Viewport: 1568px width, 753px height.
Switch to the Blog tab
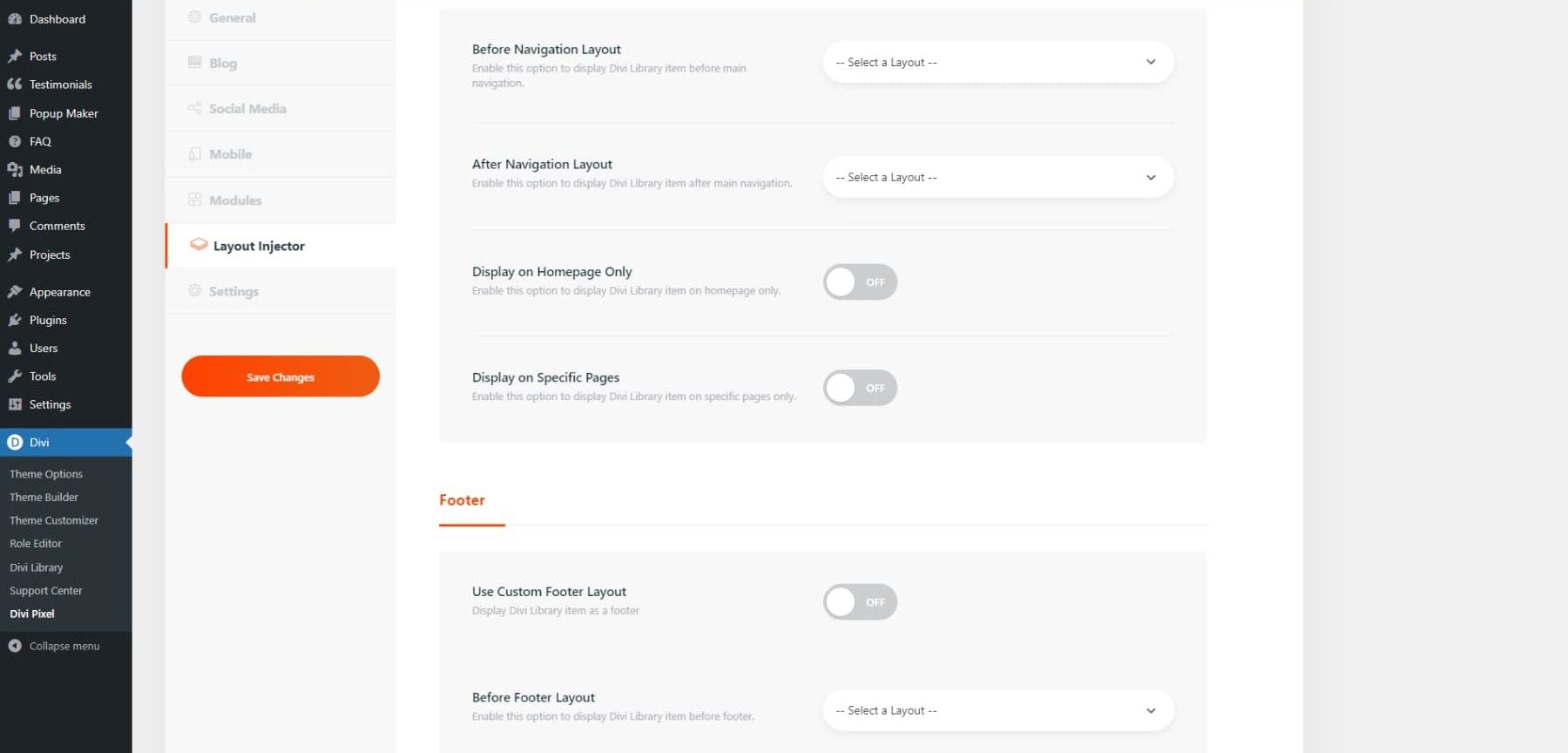pyautogui.click(x=222, y=63)
